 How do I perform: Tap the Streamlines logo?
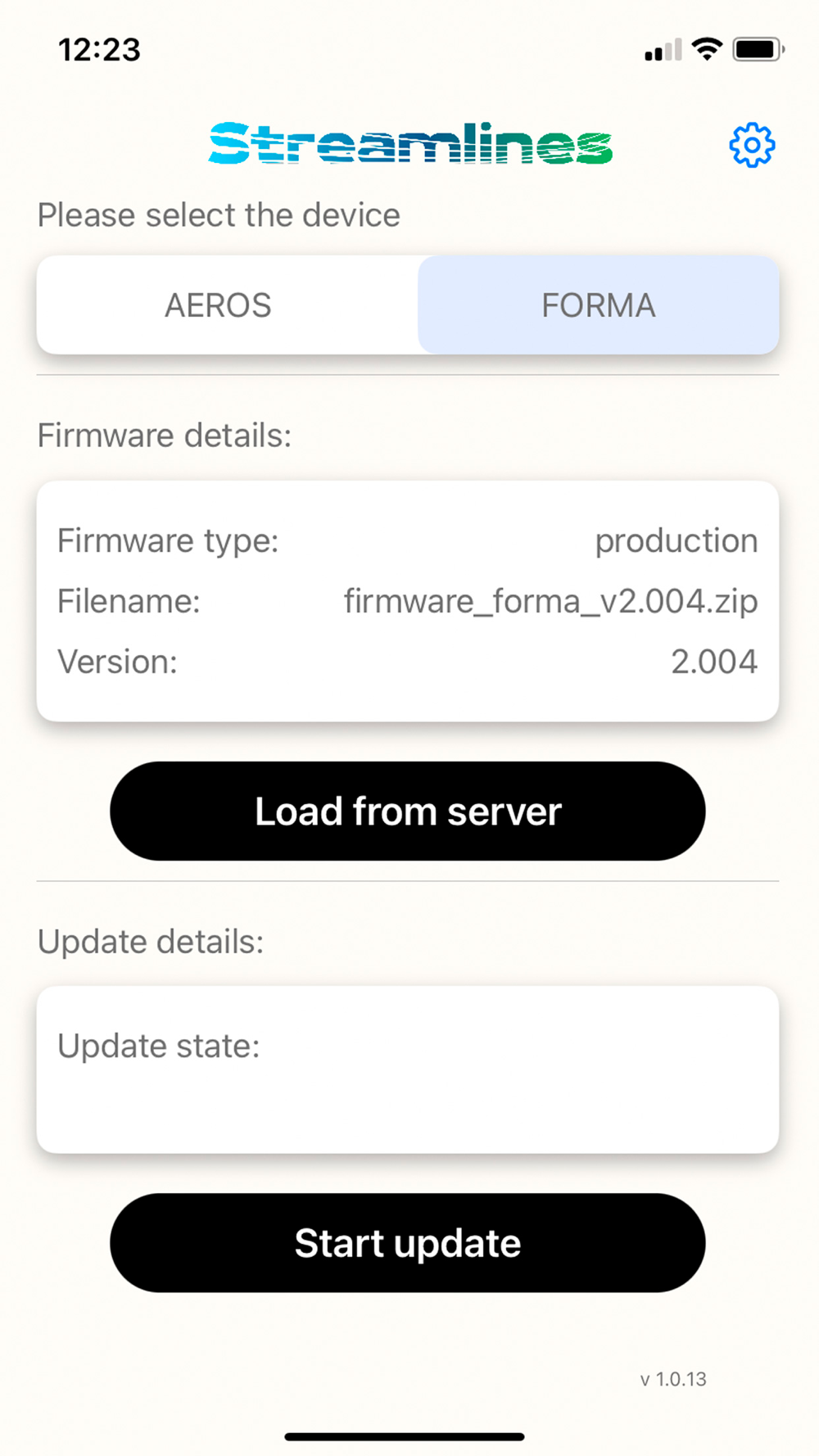click(410, 143)
